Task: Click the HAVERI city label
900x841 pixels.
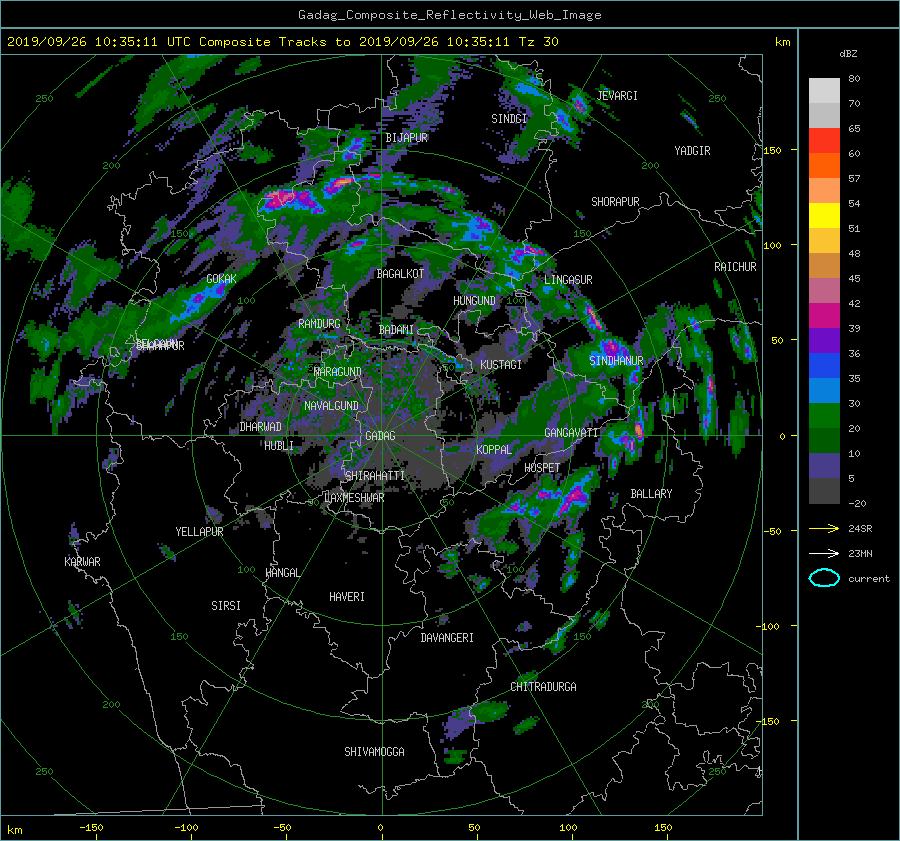Action: click(x=347, y=597)
